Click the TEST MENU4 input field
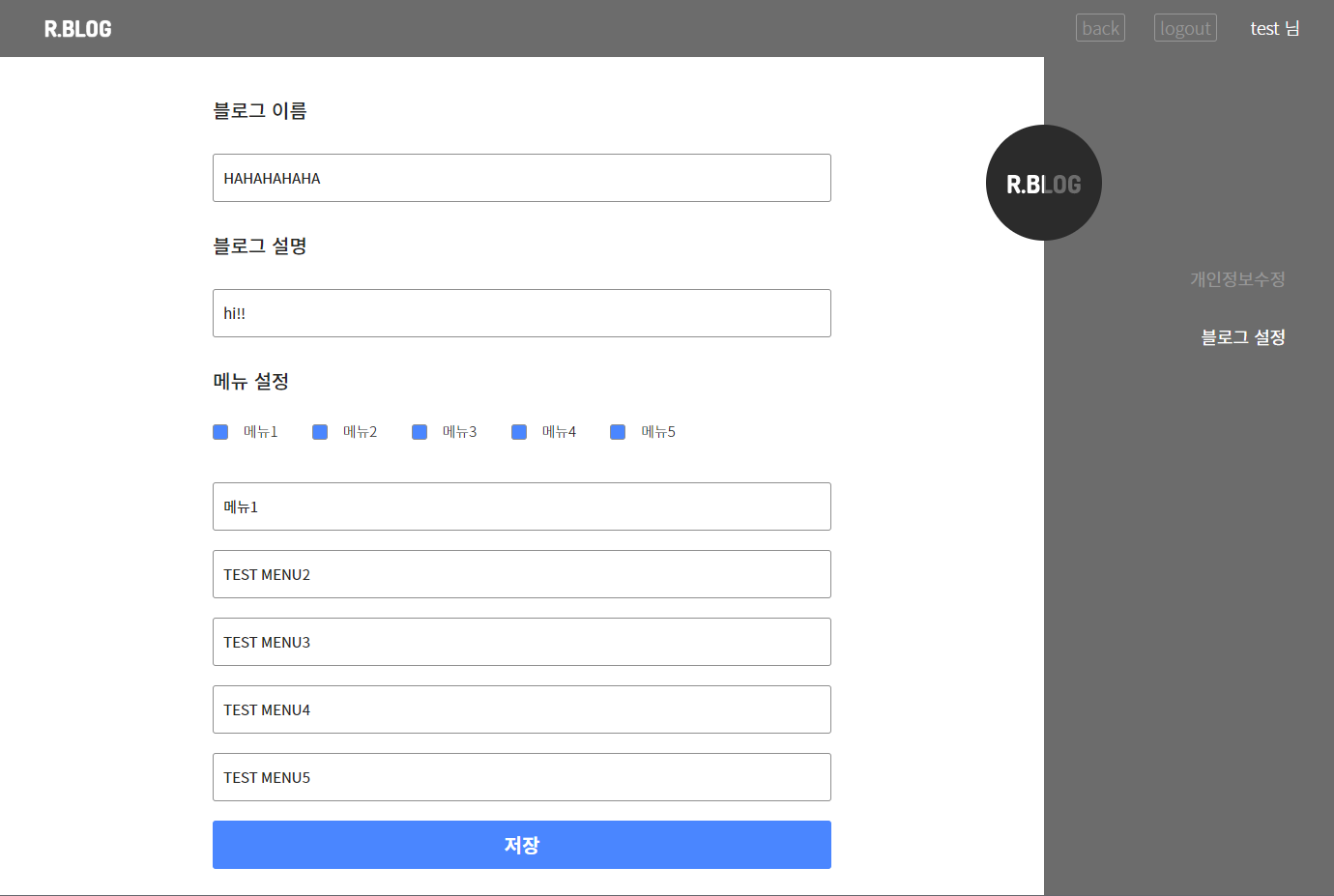1334x896 pixels. (522, 709)
